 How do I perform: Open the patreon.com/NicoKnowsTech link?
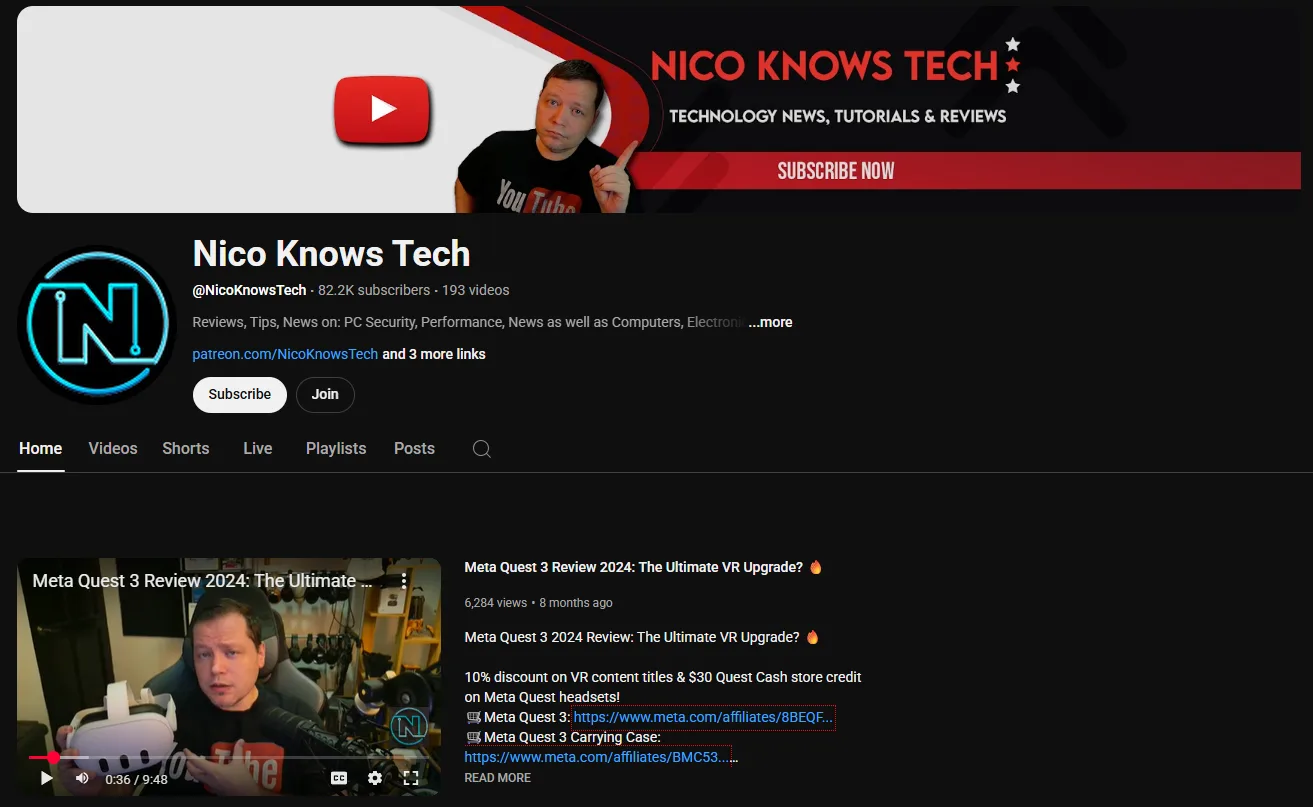coord(285,354)
